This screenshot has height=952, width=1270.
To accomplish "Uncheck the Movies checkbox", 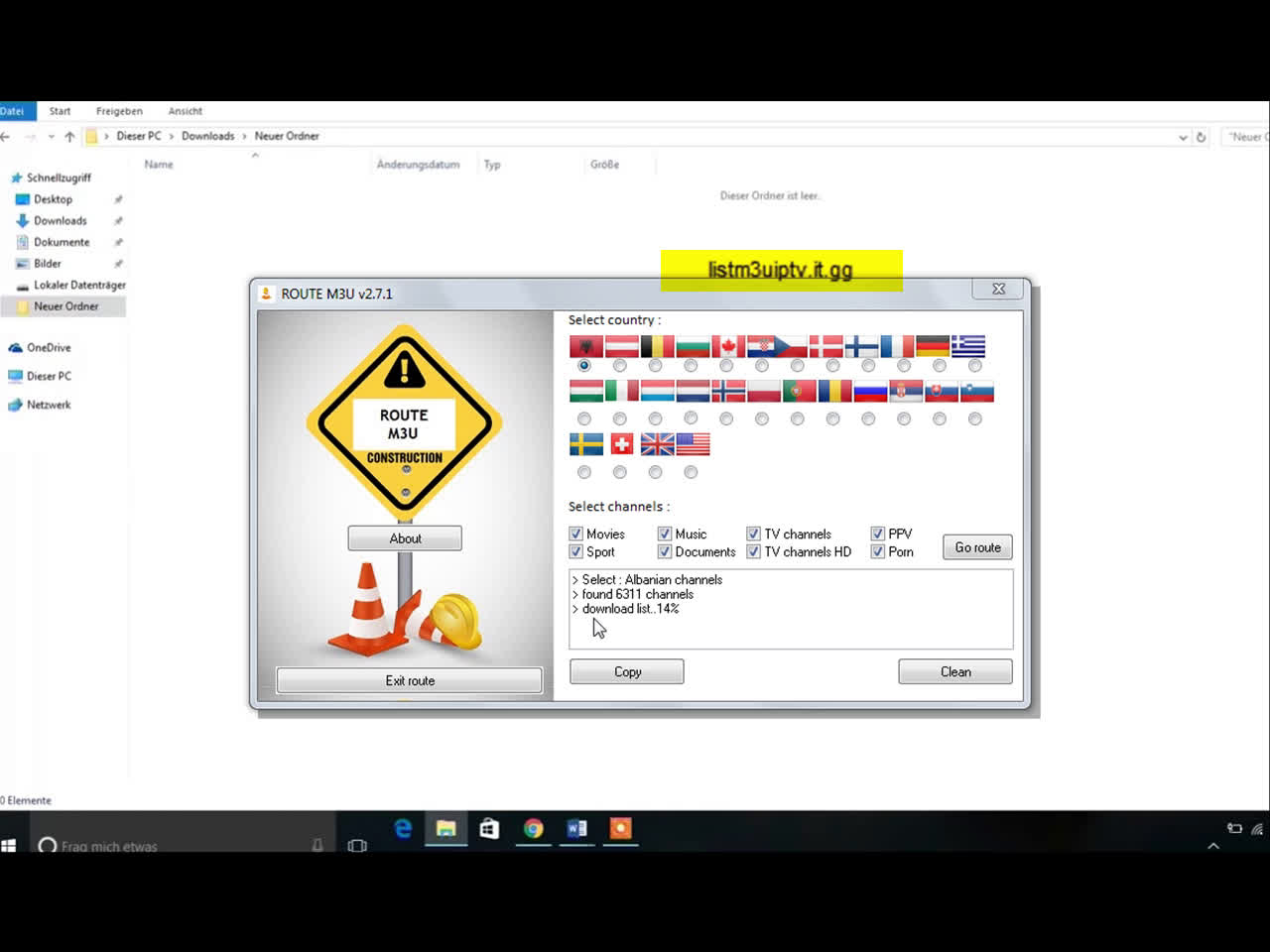I will 576,534.
